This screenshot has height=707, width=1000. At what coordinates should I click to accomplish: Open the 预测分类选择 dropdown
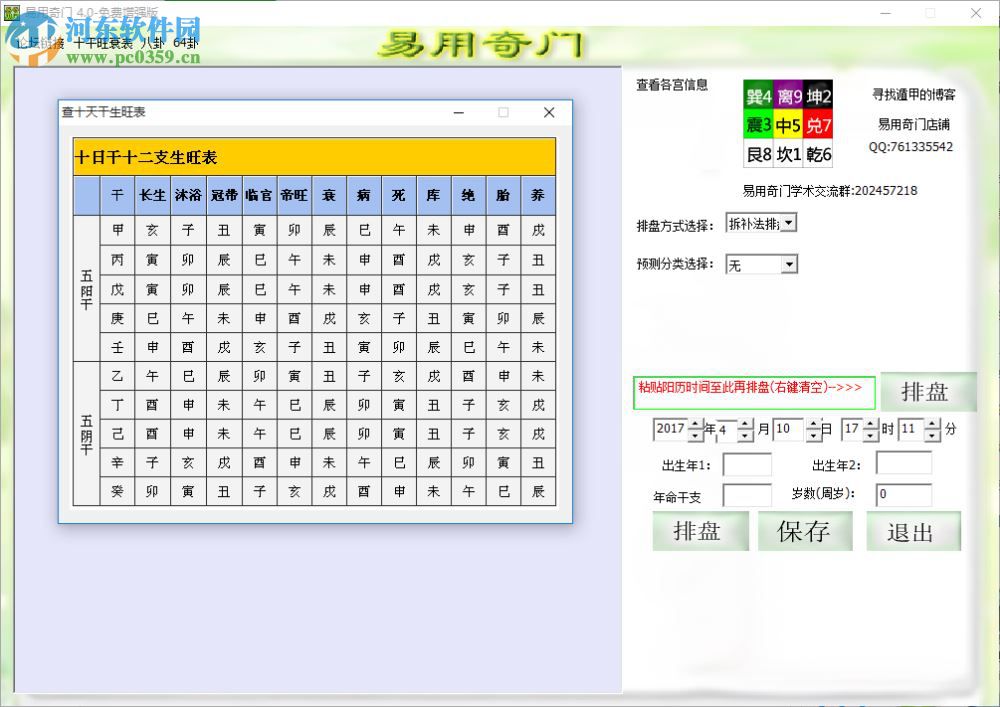click(787, 265)
